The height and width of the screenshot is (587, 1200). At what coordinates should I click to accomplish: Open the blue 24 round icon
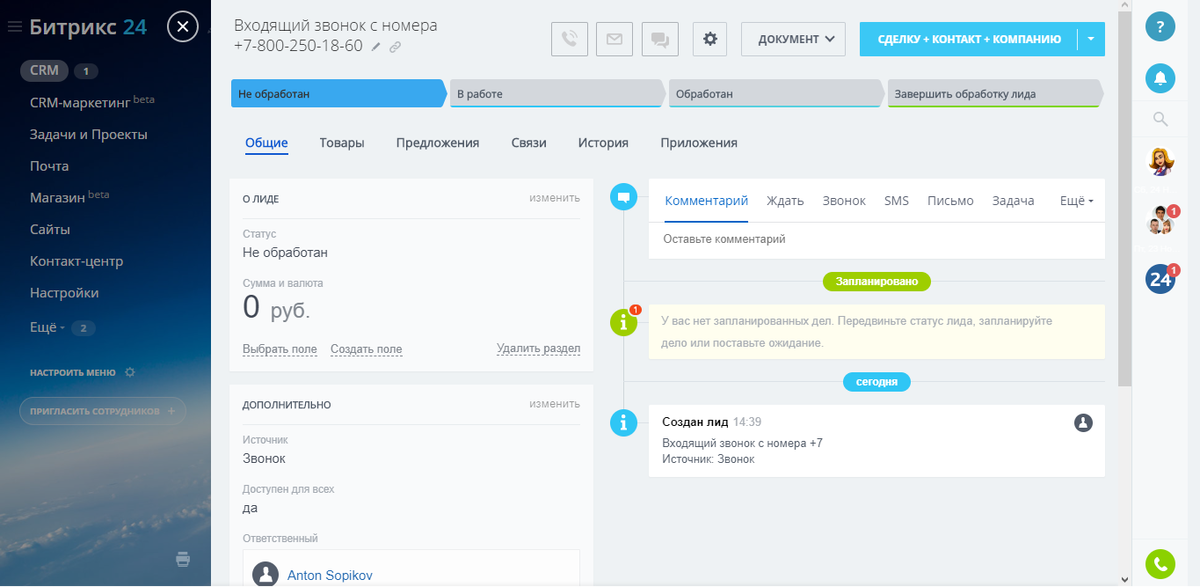tap(1160, 279)
